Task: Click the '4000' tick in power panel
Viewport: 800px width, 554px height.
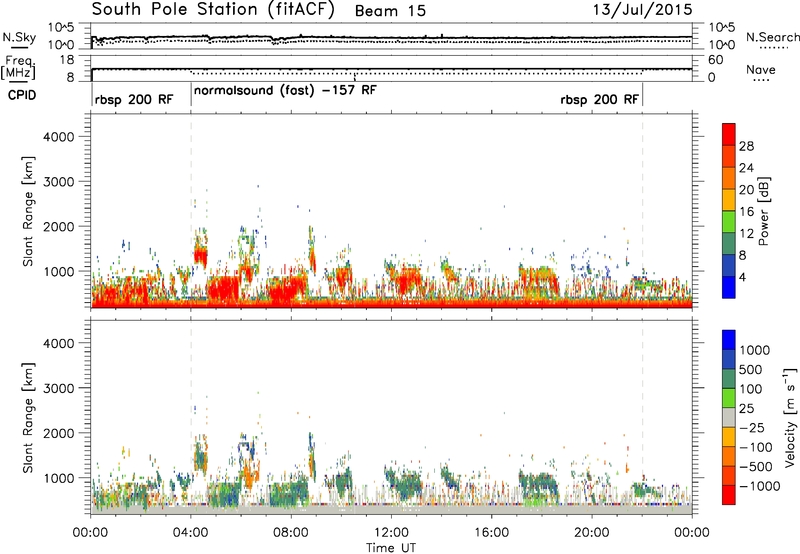Action: [58, 137]
